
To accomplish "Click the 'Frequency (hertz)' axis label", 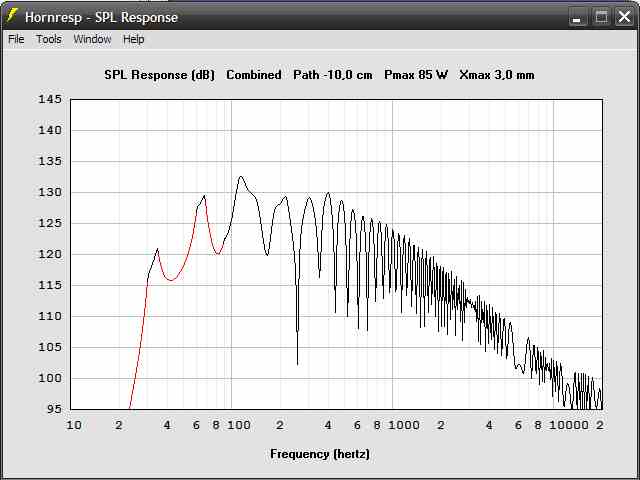I will click(x=320, y=454).
